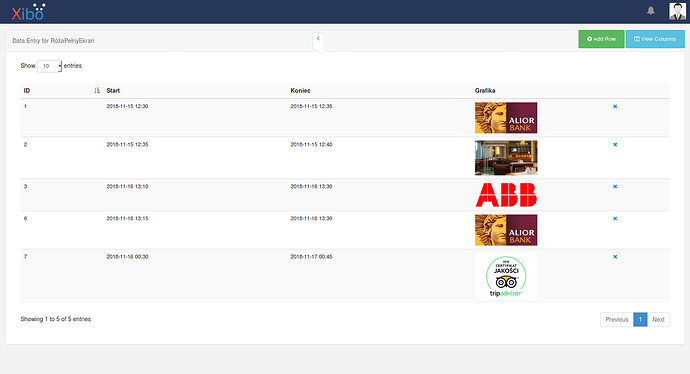Open the user avatar menu
Screen dimensions: 690x374
point(677,11)
